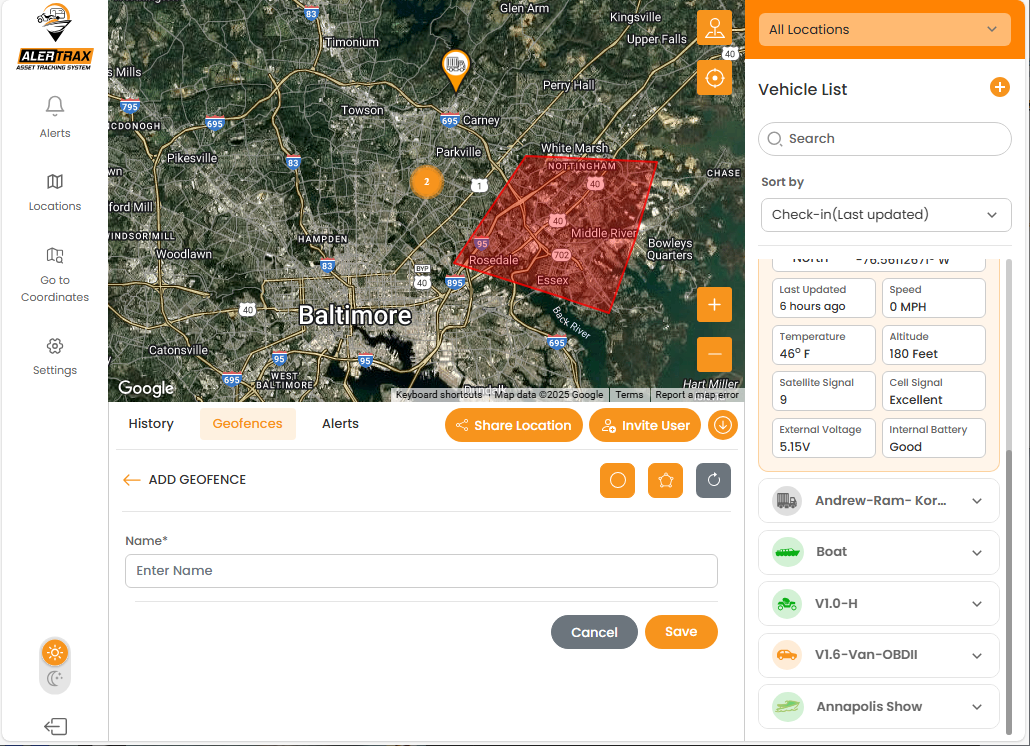Image resolution: width=1030 pixels, height=746 pixels.
Task: Expand the Boat vehicle row
Action: click(878, 552)
